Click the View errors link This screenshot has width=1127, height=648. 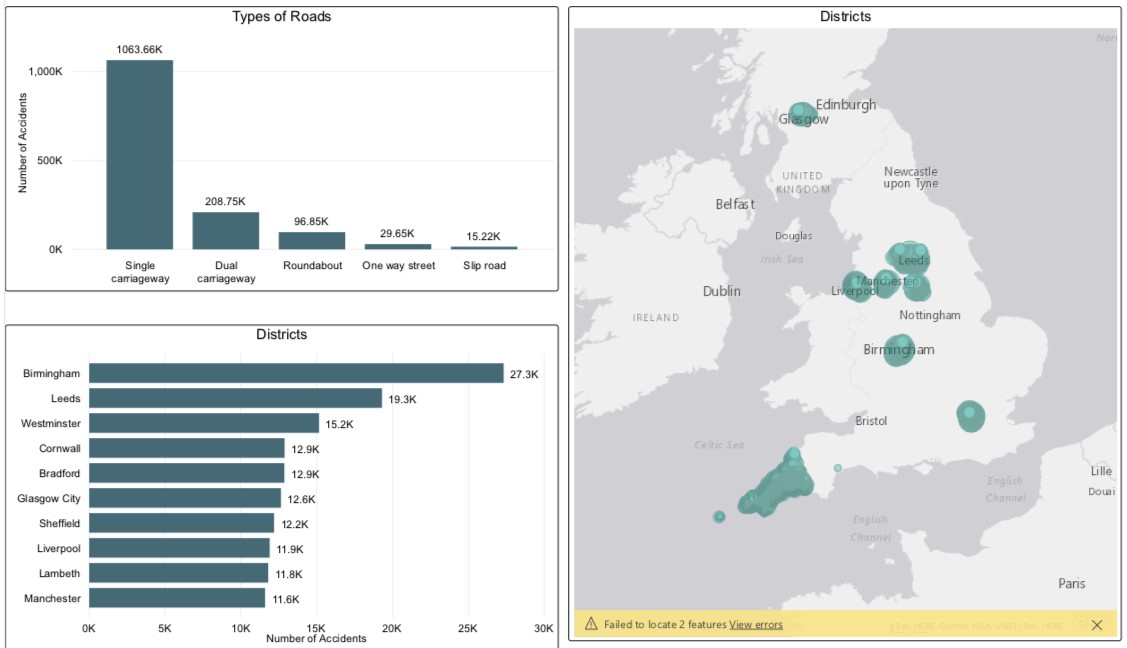755,625
